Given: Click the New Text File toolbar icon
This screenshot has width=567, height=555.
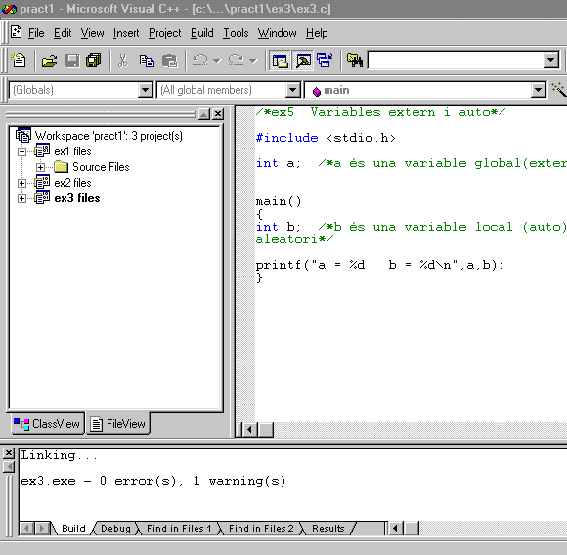Looking at the screenshot, I should click(18, 60).
